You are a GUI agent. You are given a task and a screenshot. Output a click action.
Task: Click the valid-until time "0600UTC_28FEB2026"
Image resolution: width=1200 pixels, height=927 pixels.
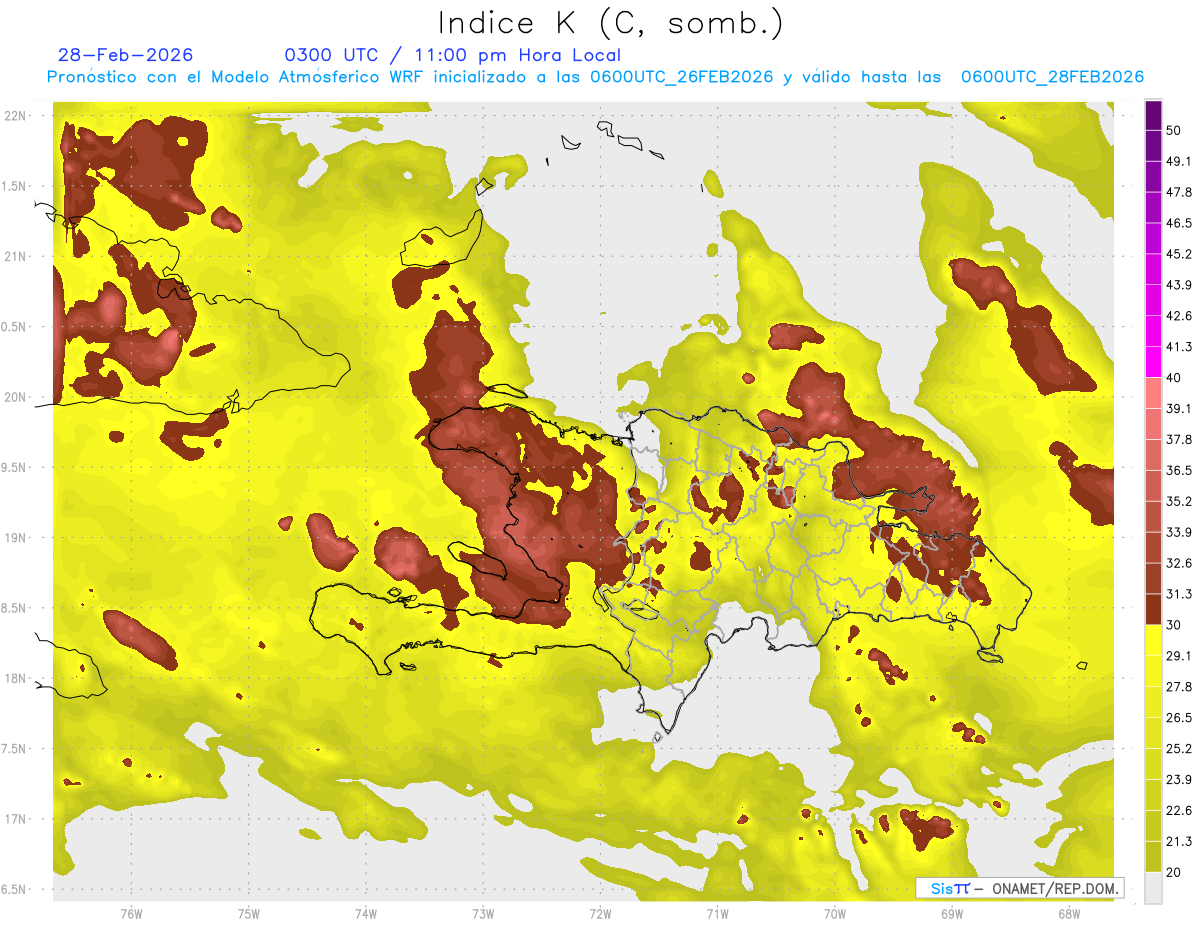click(x=1052, y=77)
